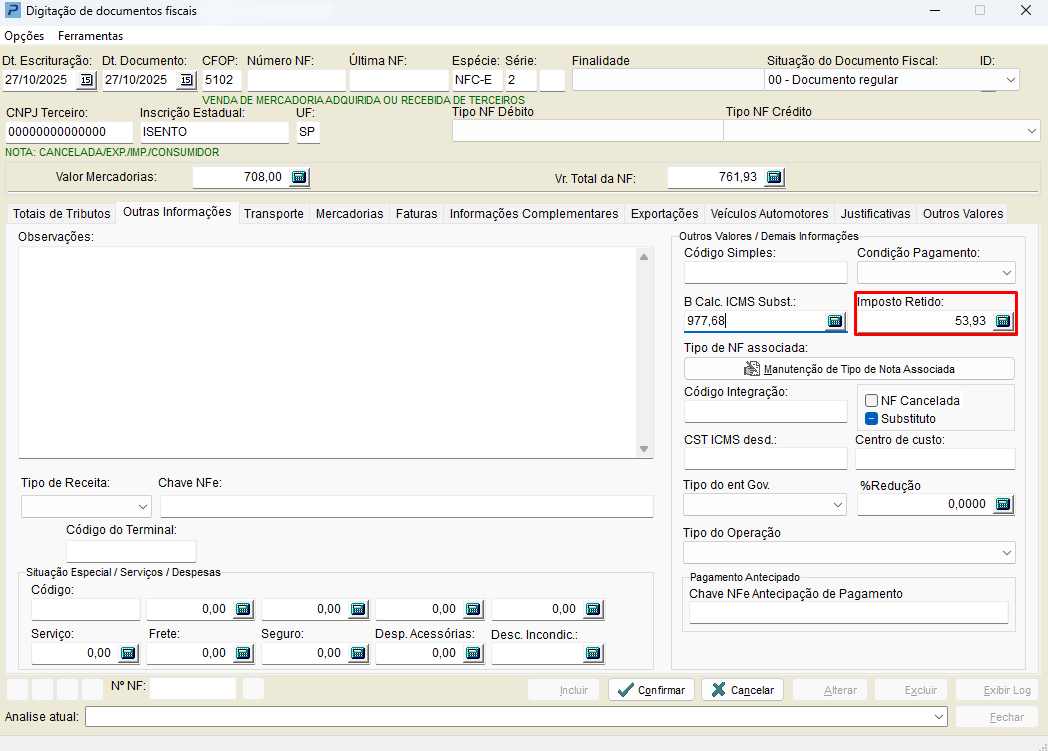Open calculator for %Redução field
The width and height of the screenshot is (1048, 751).
click(x=1003, y=505)
